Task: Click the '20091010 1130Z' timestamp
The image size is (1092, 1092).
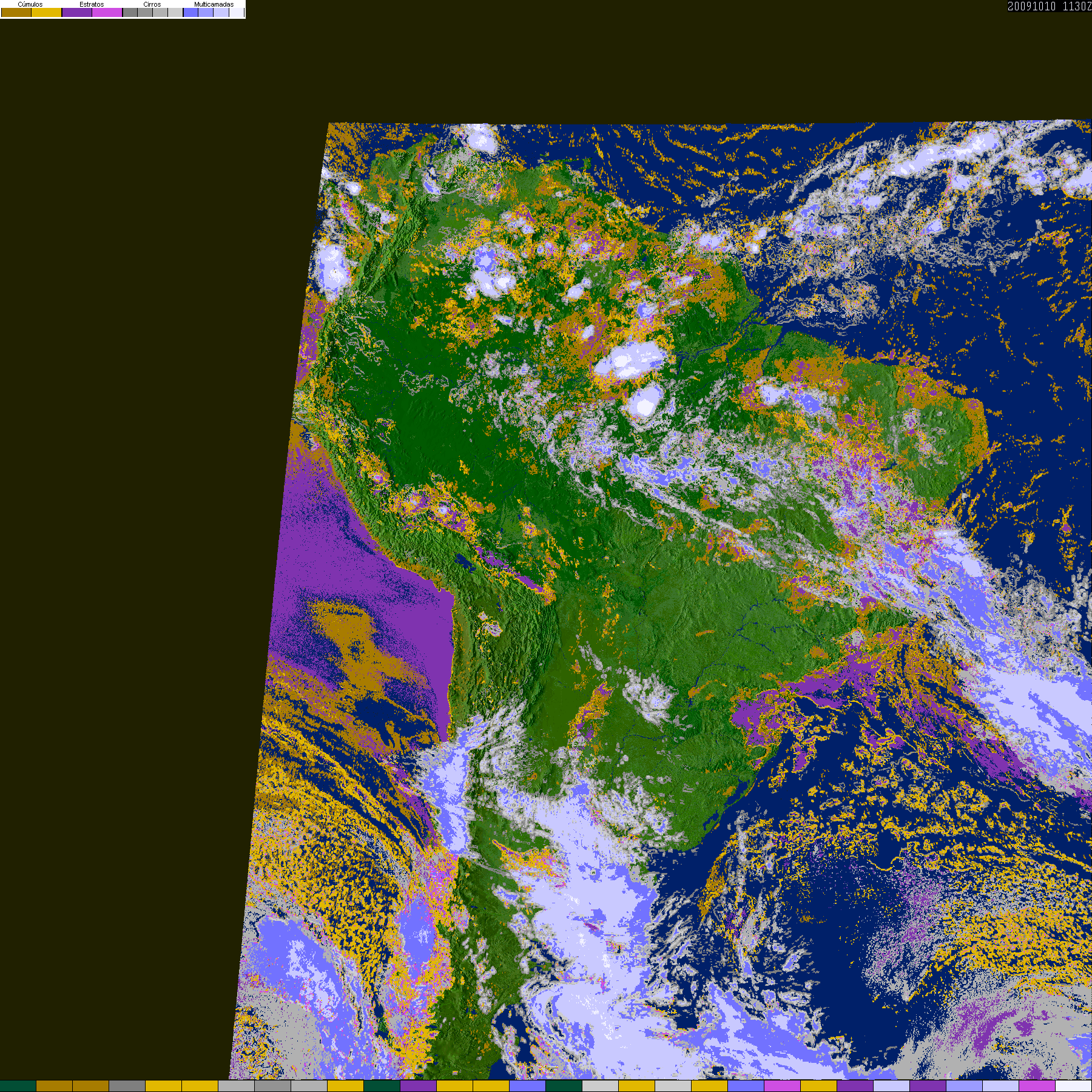Action: [1050, 7]
